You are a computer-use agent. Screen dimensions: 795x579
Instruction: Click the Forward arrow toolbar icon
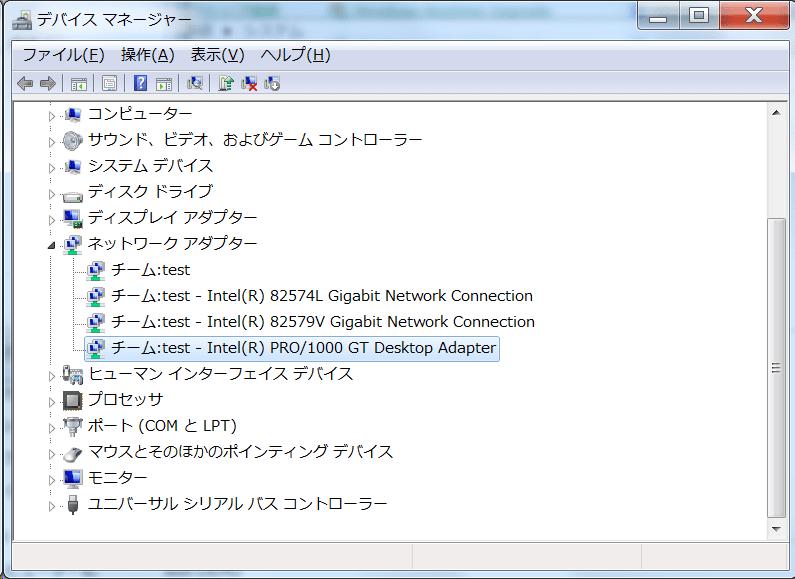[x=48, y=83]
